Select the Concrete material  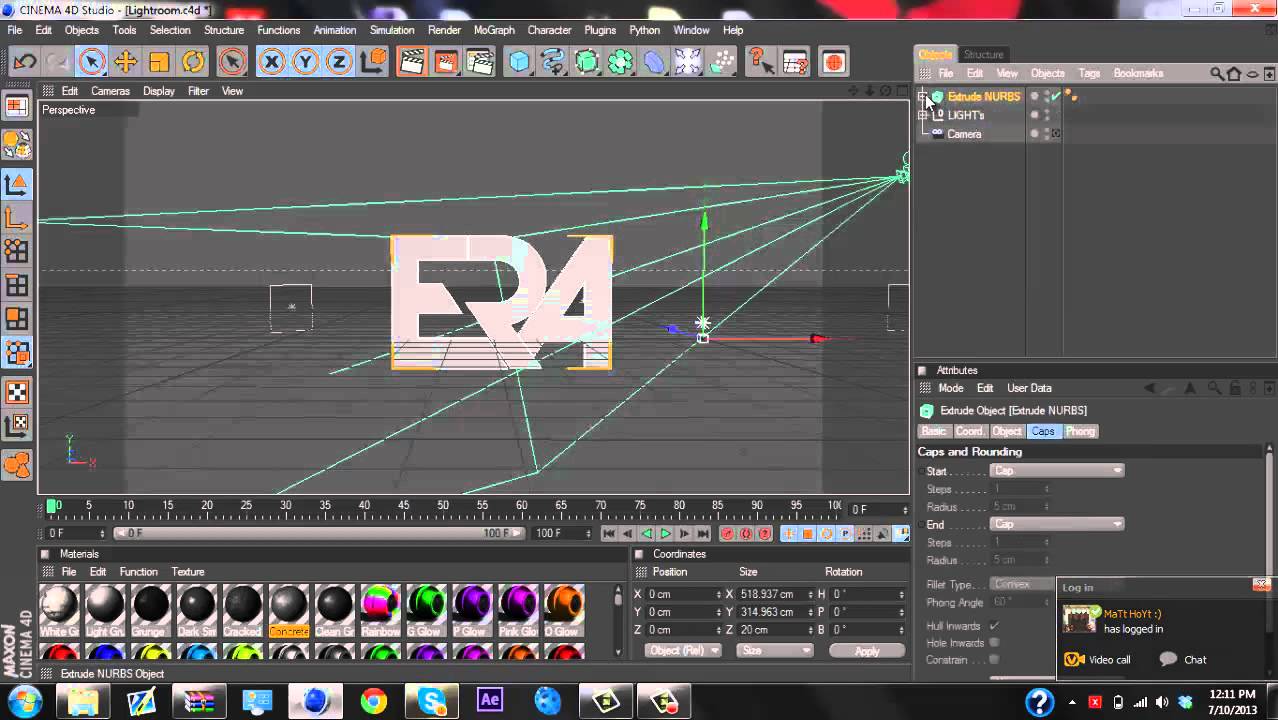coord(288,611)
